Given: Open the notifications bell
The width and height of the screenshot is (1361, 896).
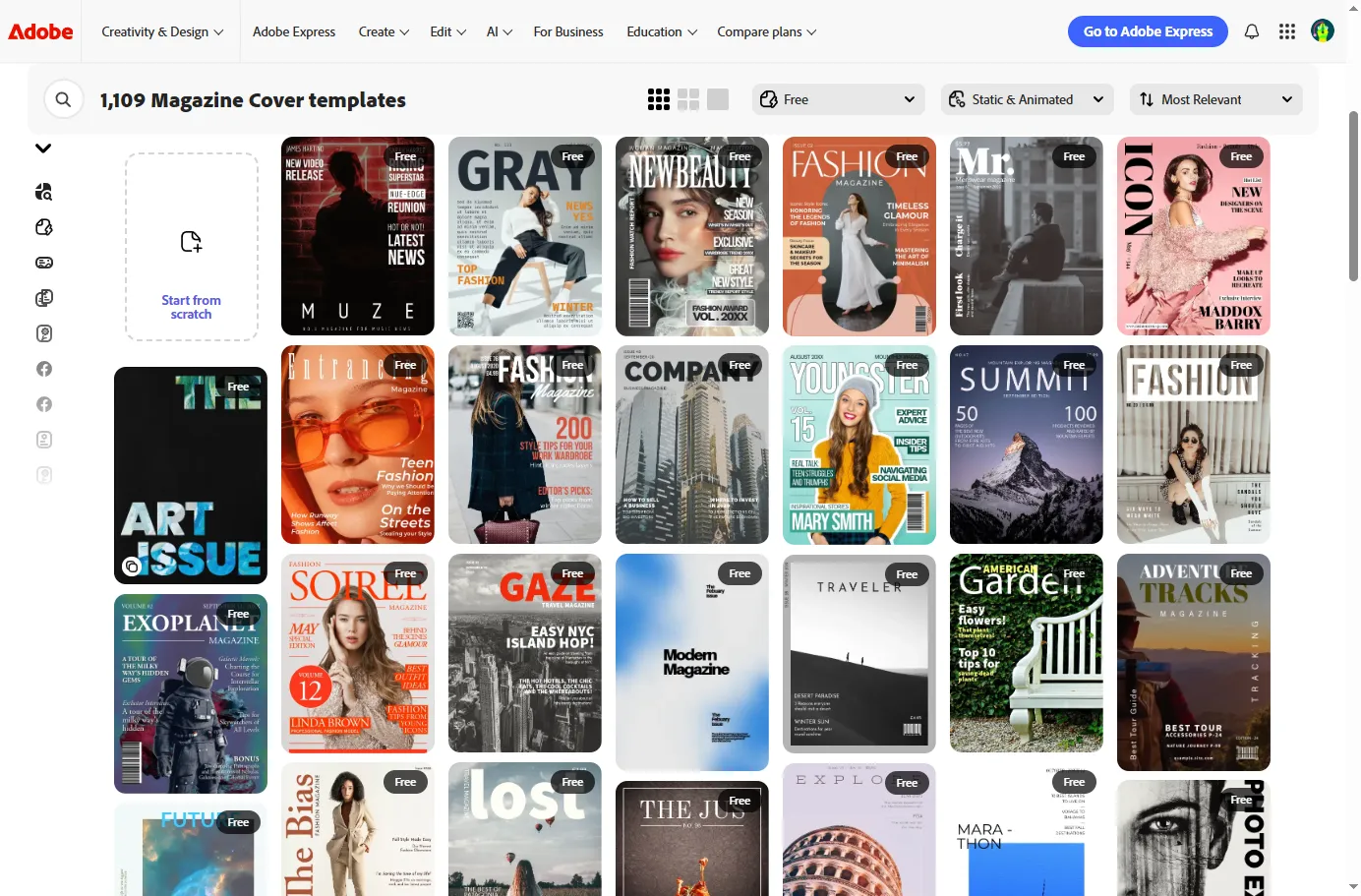Looking at the screenshot, I should 1252,31.
